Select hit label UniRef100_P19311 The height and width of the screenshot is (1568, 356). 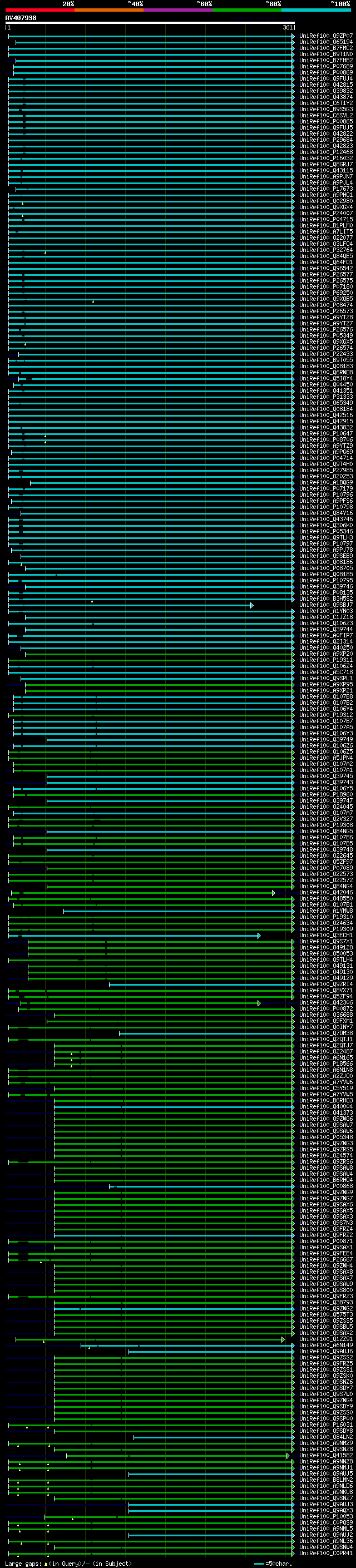coord(325,660)
